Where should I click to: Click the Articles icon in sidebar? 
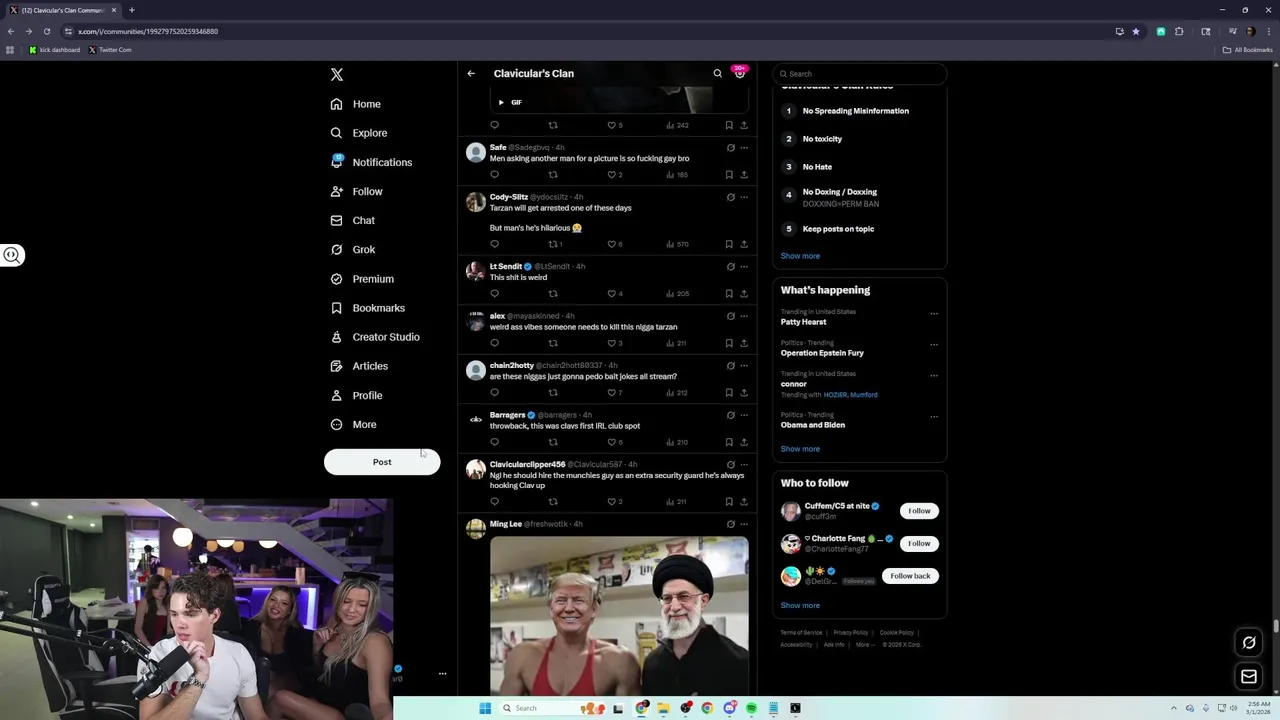[337, 366]
